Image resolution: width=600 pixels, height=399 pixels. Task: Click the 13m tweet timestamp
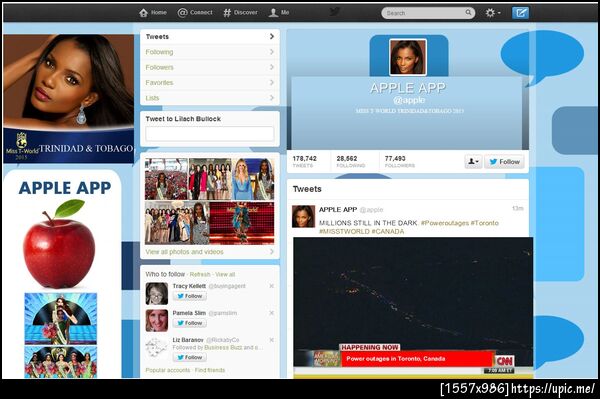point(517,208)
